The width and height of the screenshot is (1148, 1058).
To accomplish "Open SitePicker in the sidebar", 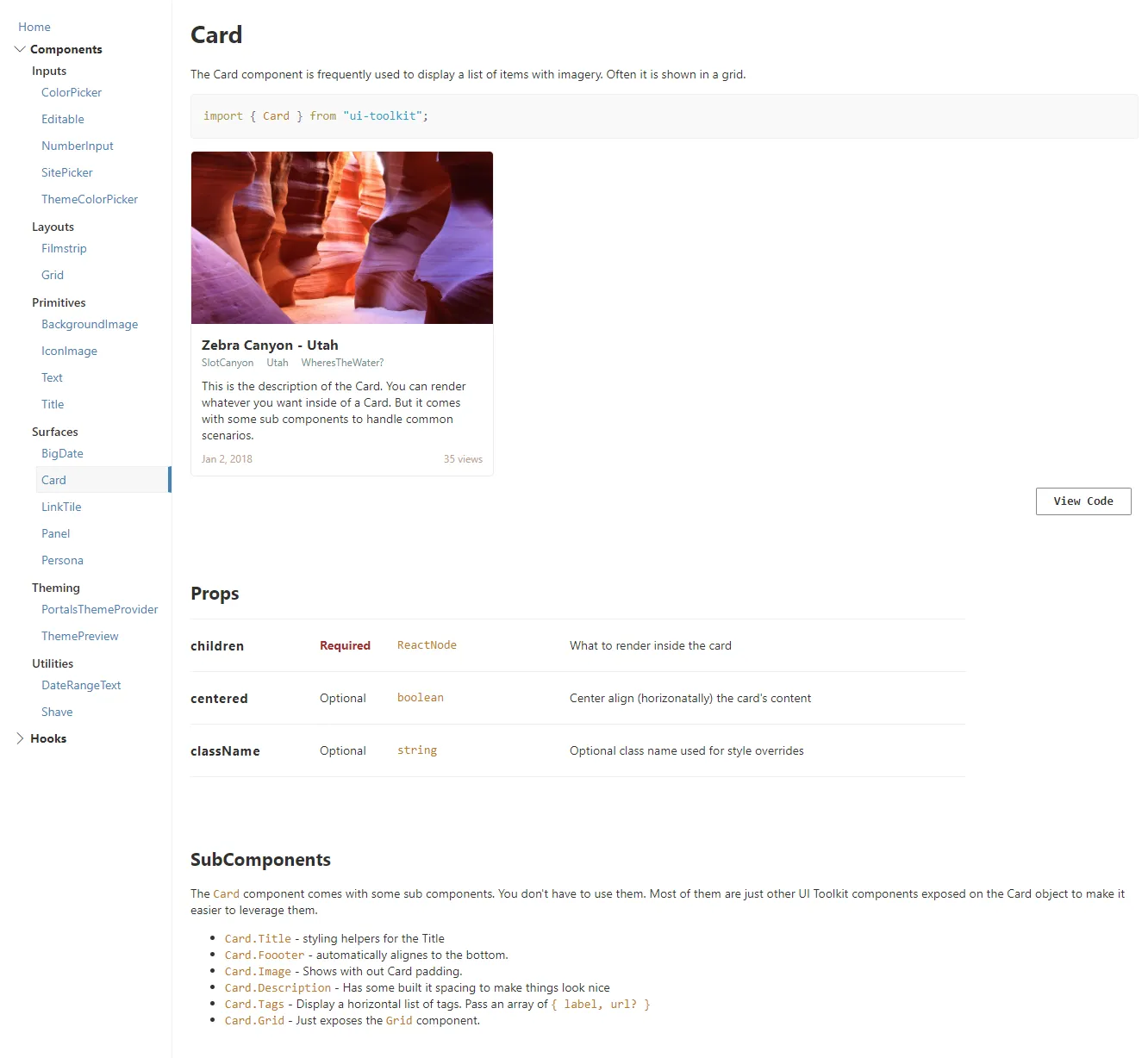I will pos(67,172).
